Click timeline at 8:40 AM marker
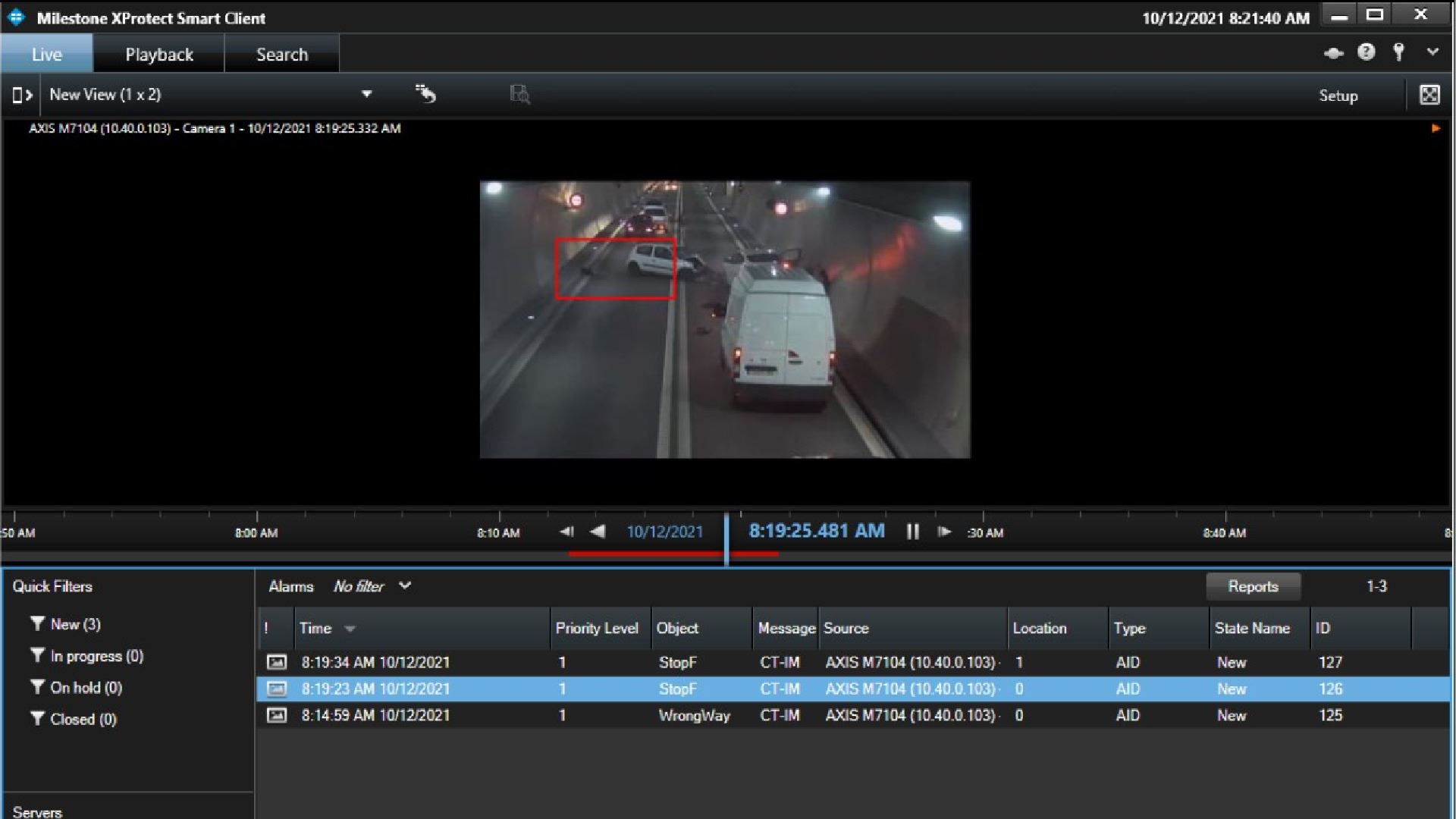 point(1224,533)
